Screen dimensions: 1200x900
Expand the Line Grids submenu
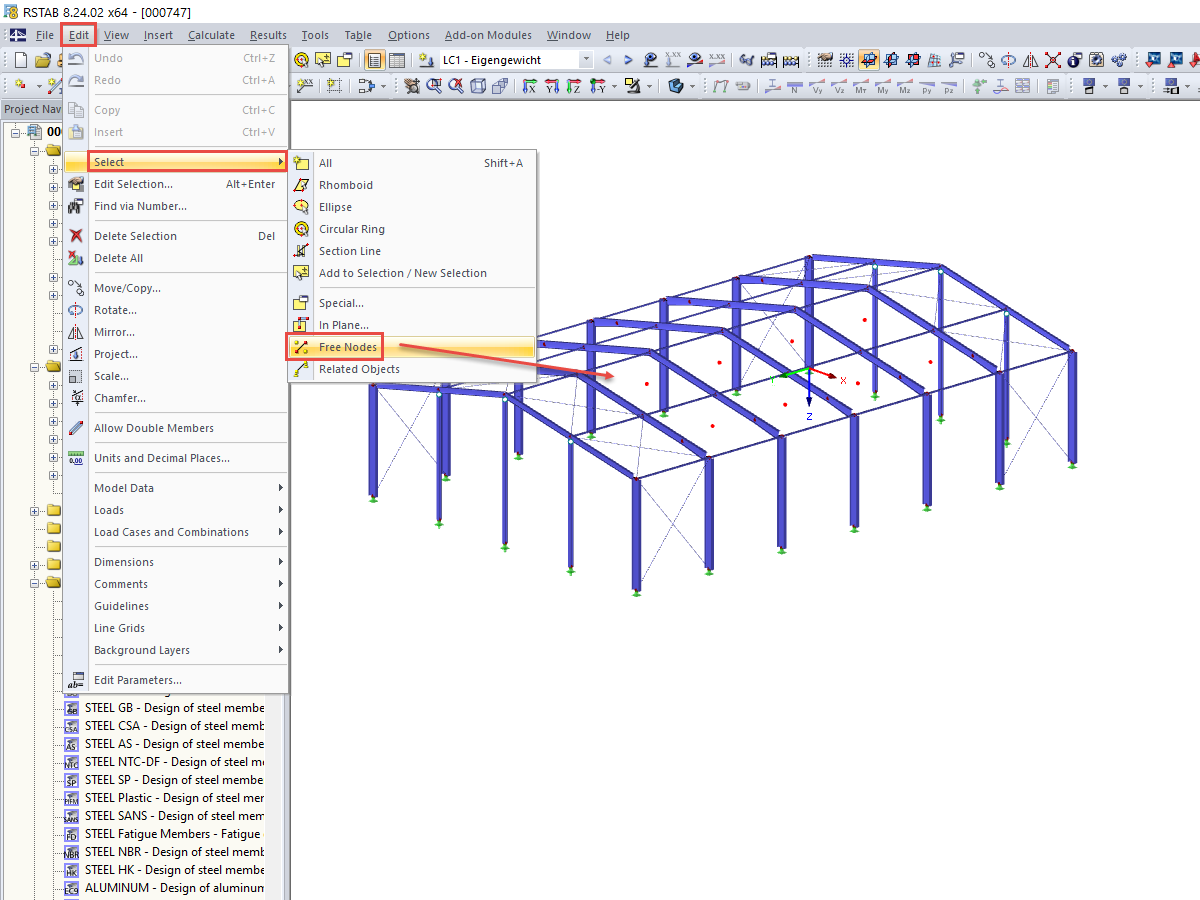click(175, 628)
